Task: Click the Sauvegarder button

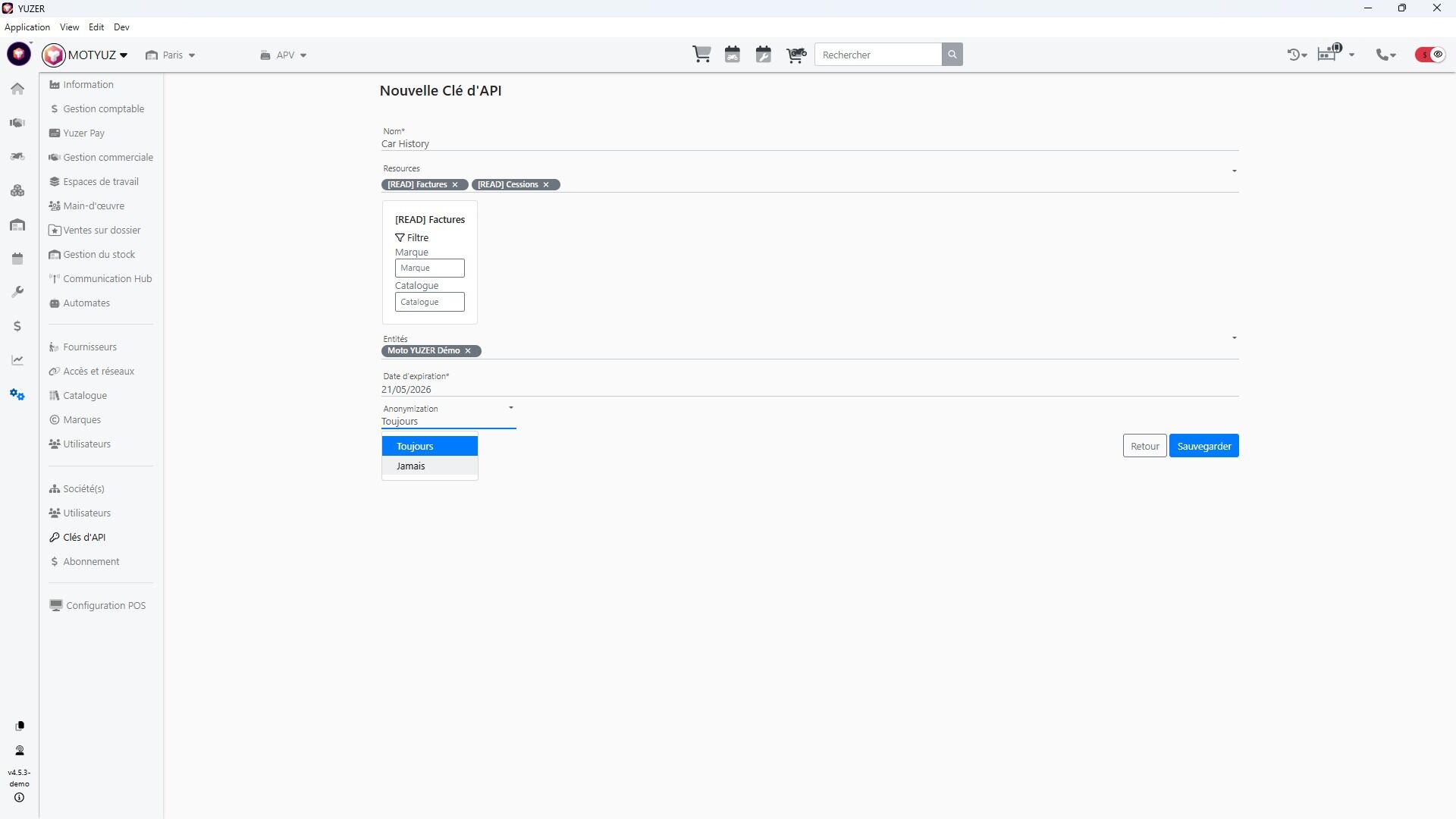Action: 1203,446
